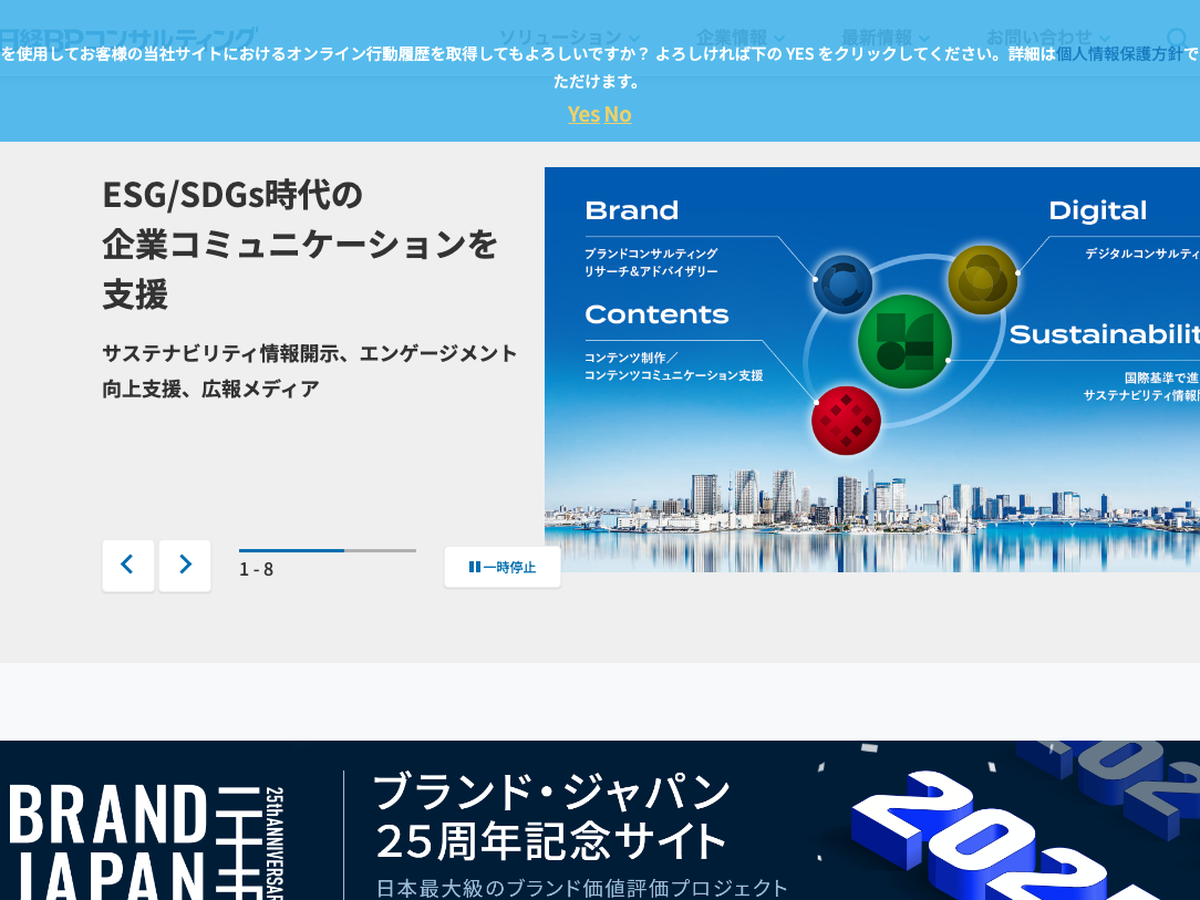This screenshot has height=900, width=1200.
Task: Expand the ソリューション dropdown menu
Action: (x=569, y=38)
